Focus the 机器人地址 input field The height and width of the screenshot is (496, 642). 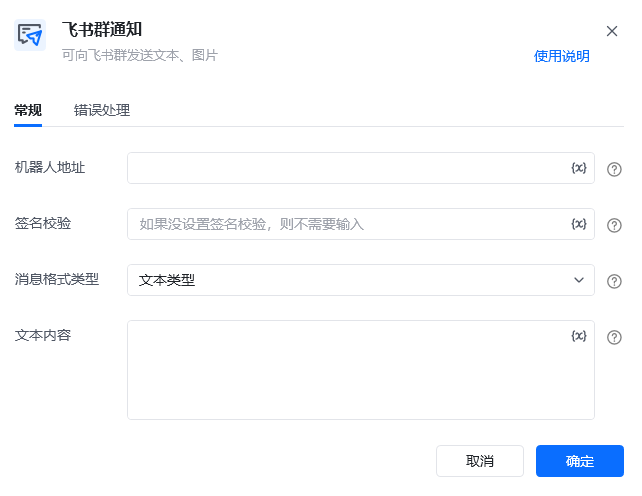pos(361,168)
